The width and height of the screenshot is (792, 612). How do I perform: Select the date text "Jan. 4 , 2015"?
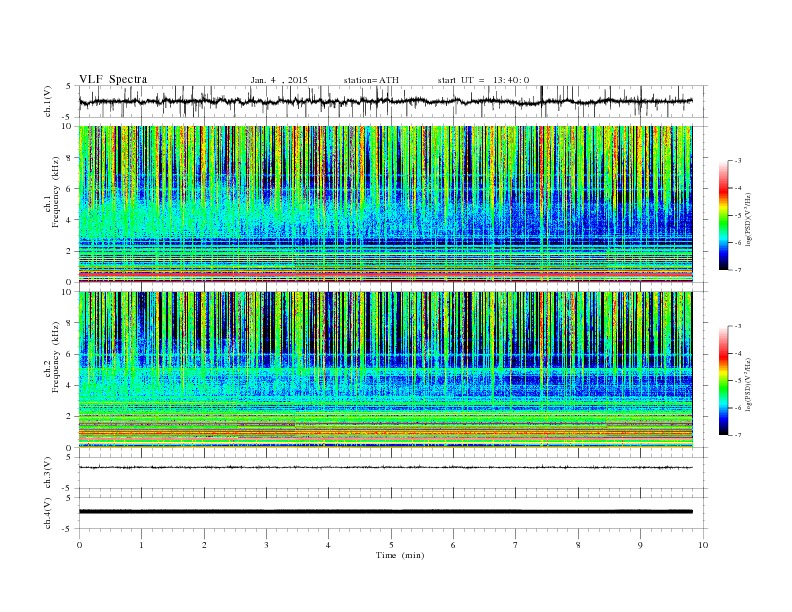[x=279, y=80]
